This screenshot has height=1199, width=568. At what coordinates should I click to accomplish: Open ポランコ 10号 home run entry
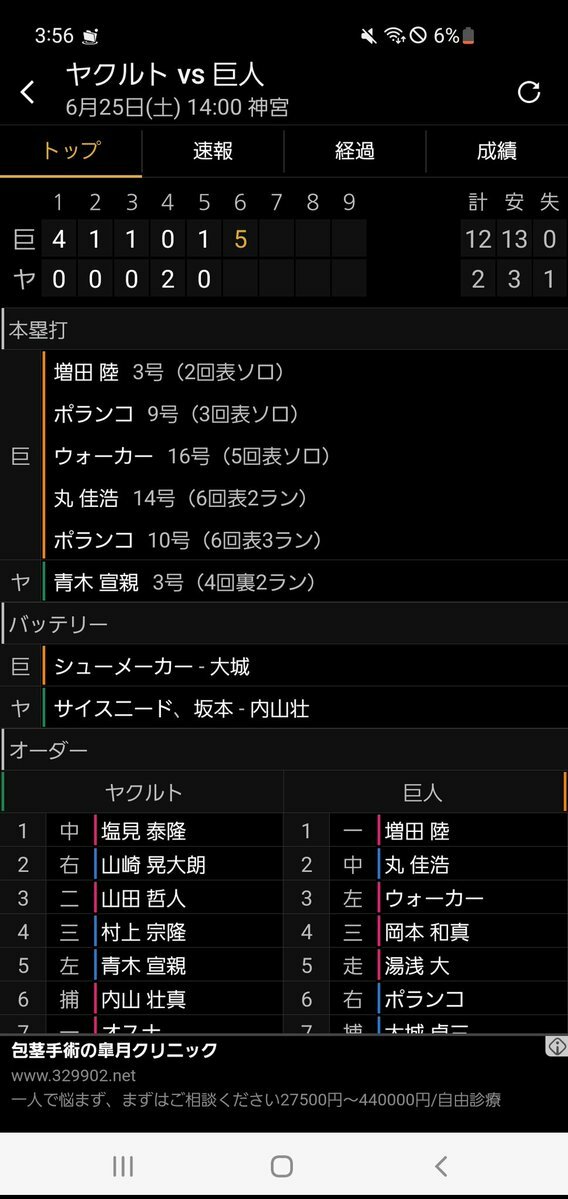[188, 541]
